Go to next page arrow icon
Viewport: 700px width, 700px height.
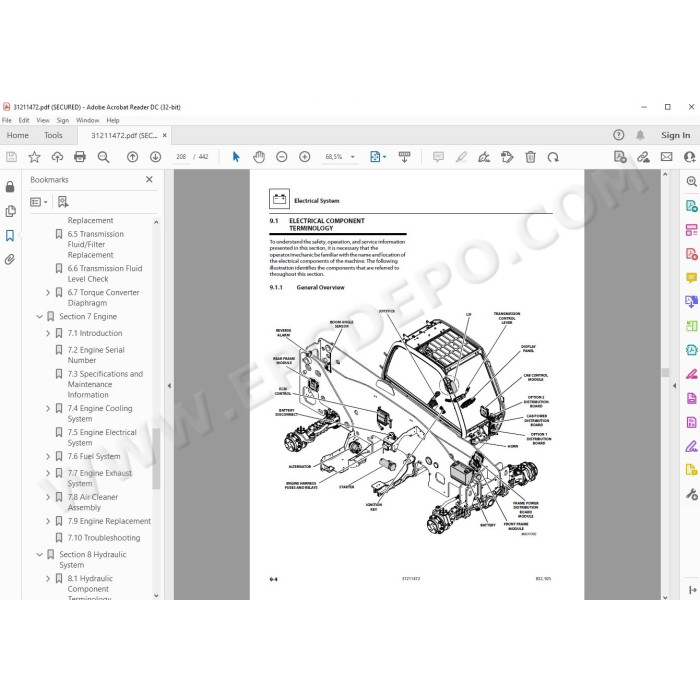point(155,157)
